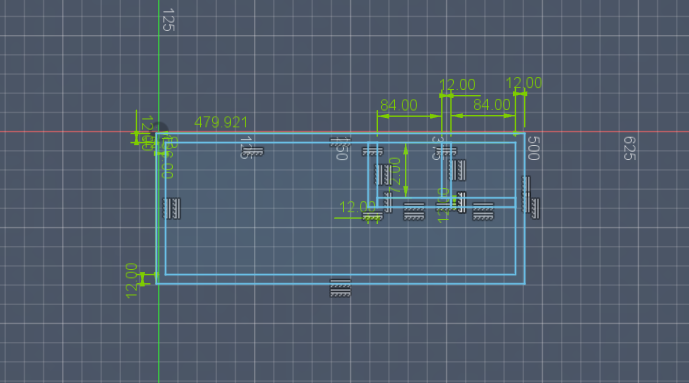Click the 500 ruler label
This screenshot has width=689, height=383.
533,148
